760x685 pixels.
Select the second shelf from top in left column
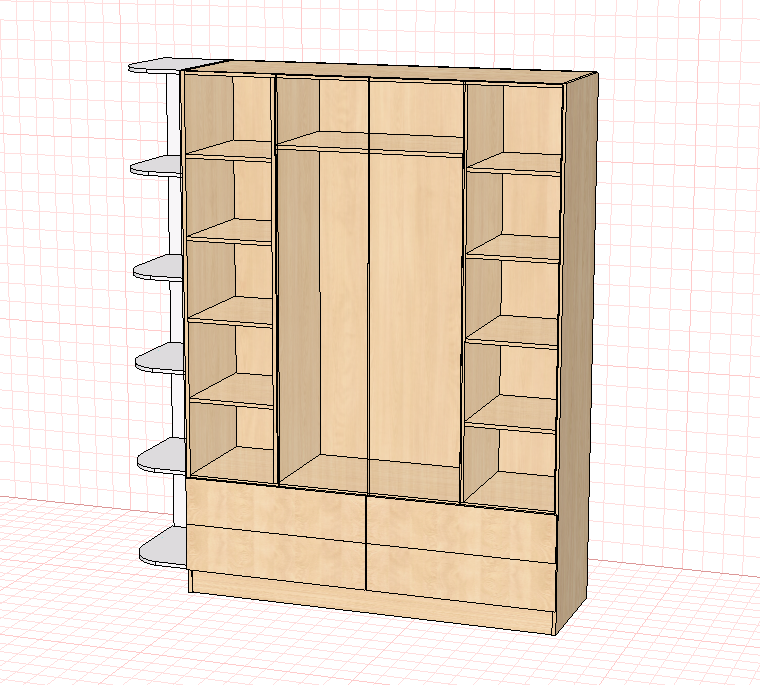(x=230, y=230)
